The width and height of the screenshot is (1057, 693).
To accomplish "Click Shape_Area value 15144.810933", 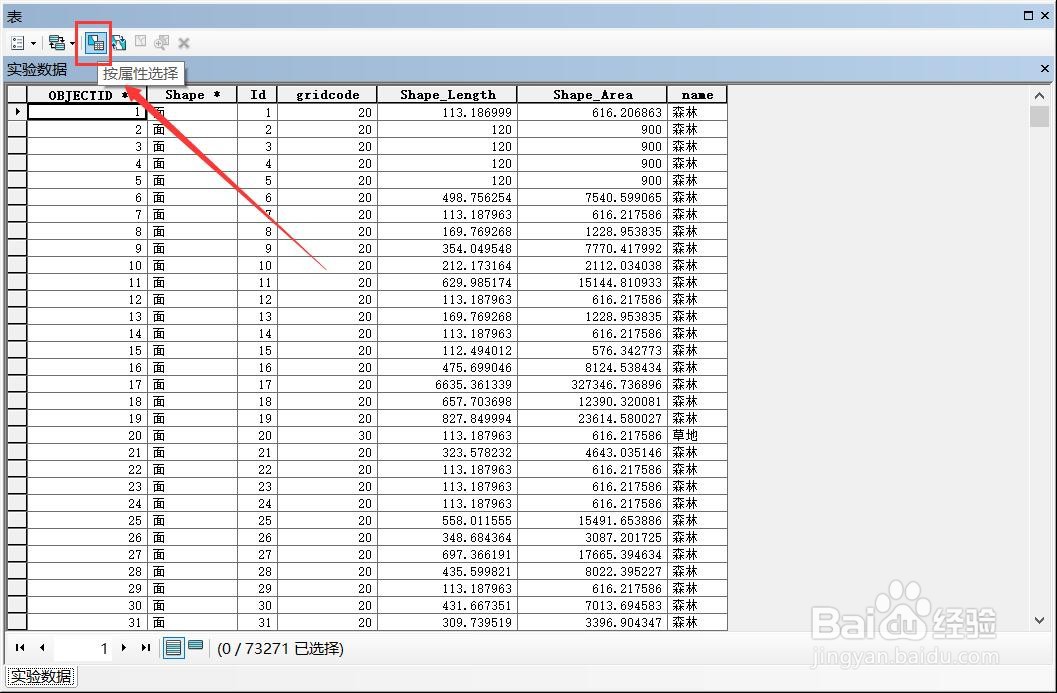I will pyautogui.click(x=593, y=282).
